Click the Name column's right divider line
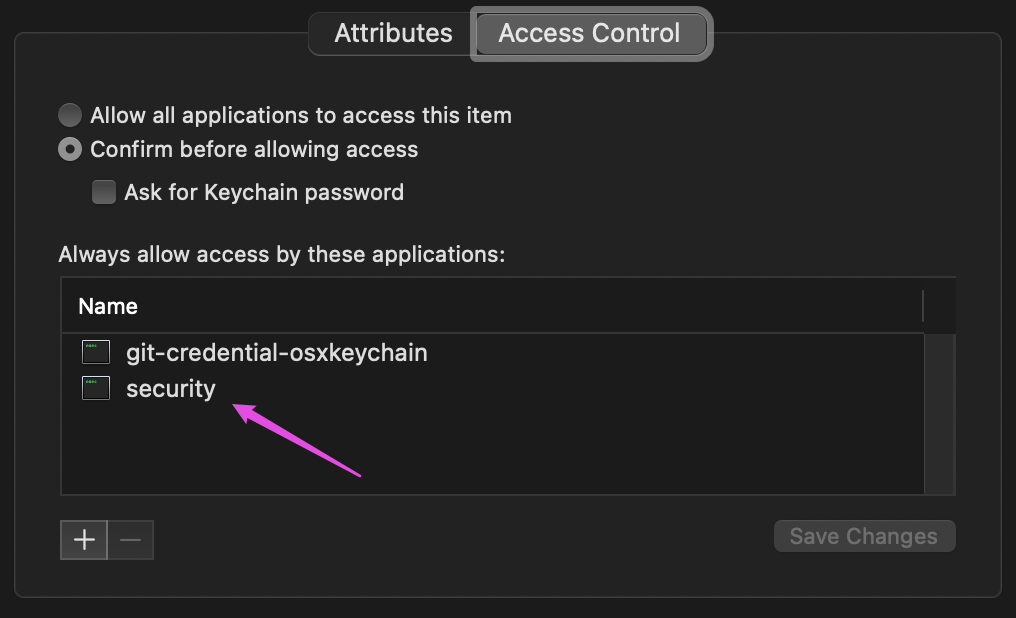Viewport: 1016px width, 618px height. 923,306
